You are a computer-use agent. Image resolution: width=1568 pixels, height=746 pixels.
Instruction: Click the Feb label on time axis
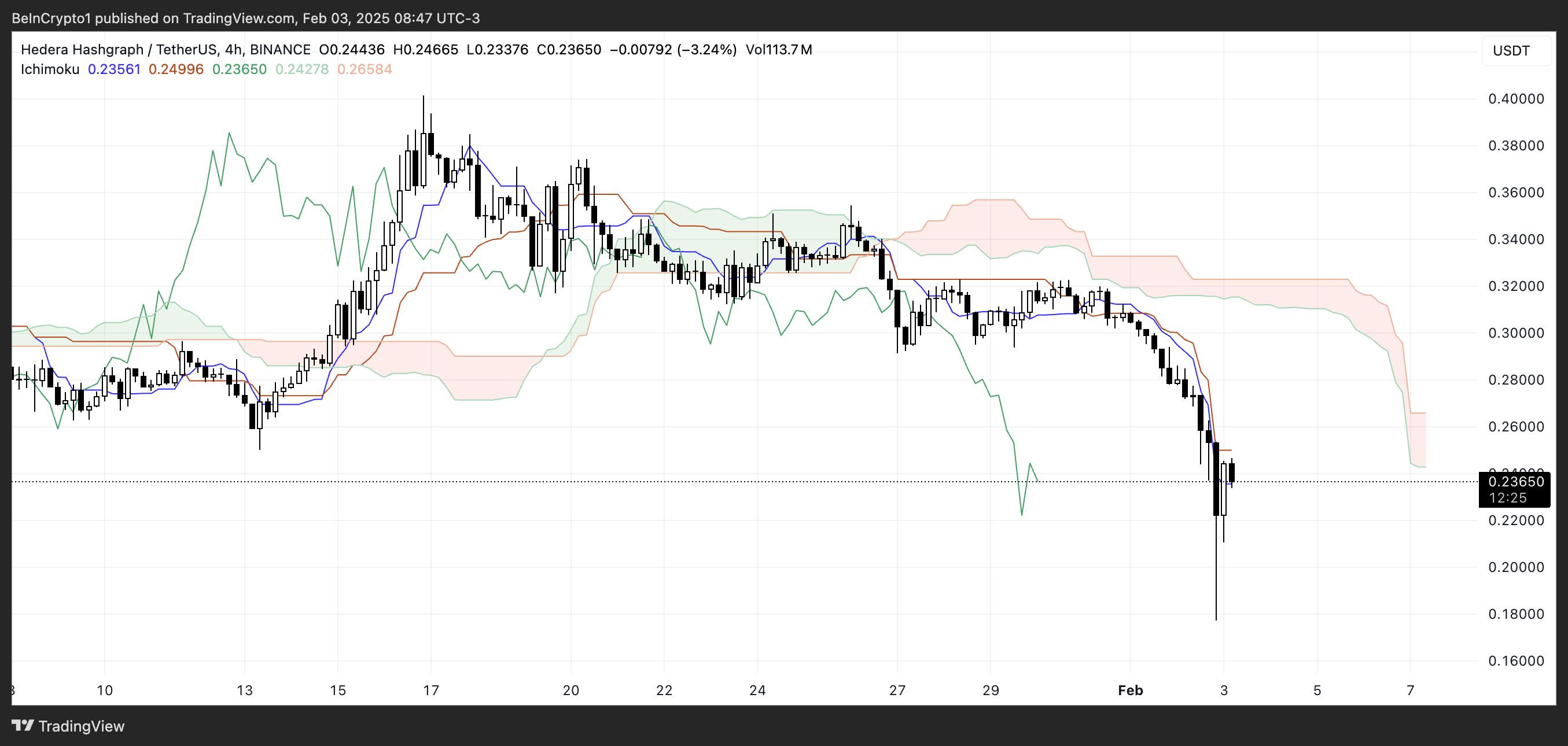(x=1131, y=690)
